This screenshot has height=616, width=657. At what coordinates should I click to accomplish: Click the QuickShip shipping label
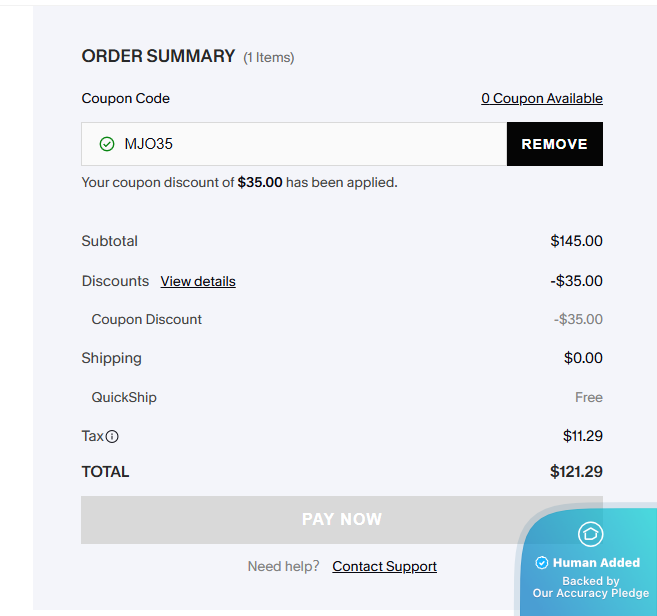click(x=124, y=397)
